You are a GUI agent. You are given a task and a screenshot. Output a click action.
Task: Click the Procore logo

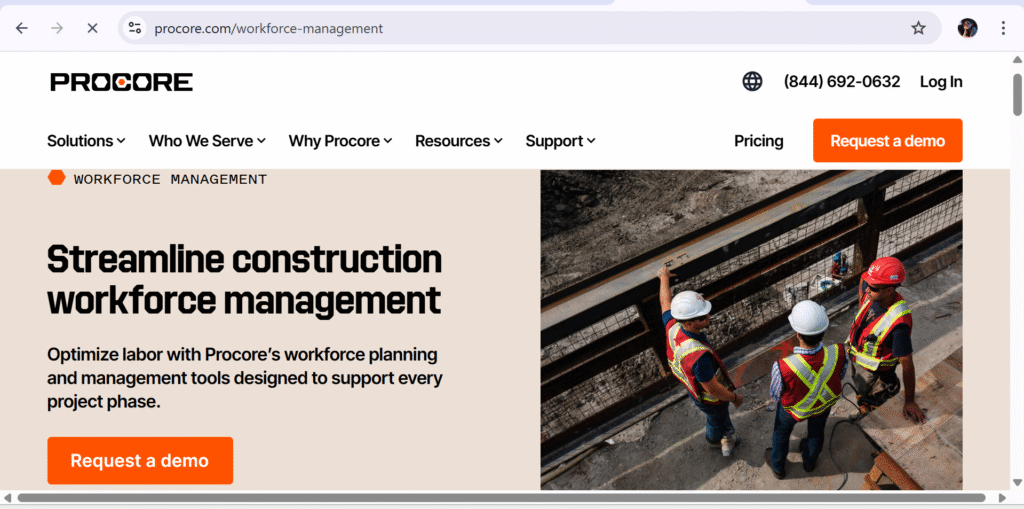(x=121, y=82)
